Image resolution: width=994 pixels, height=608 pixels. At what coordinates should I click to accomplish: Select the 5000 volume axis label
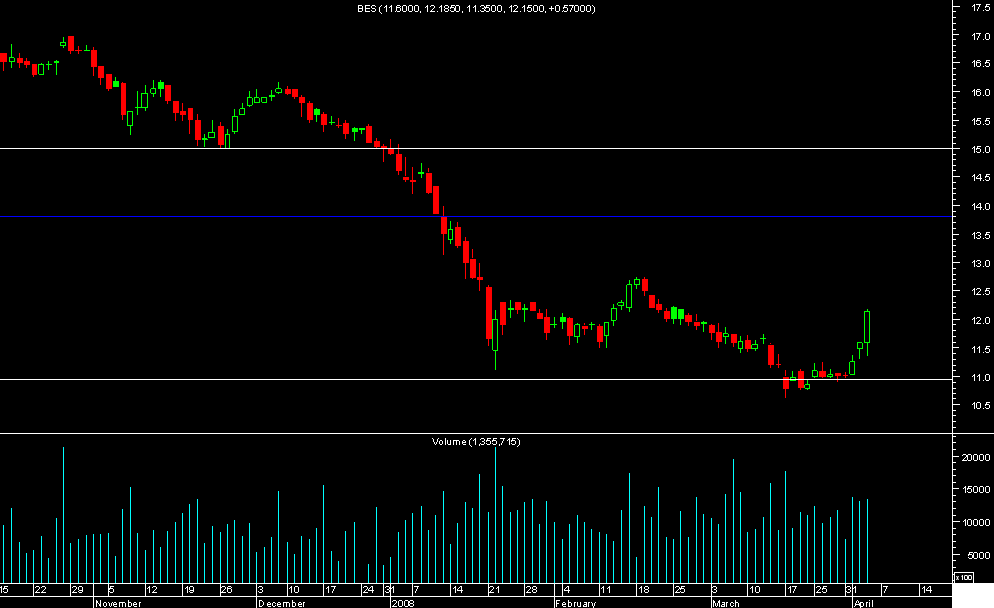pyautogui.click(x=978, y=555)
